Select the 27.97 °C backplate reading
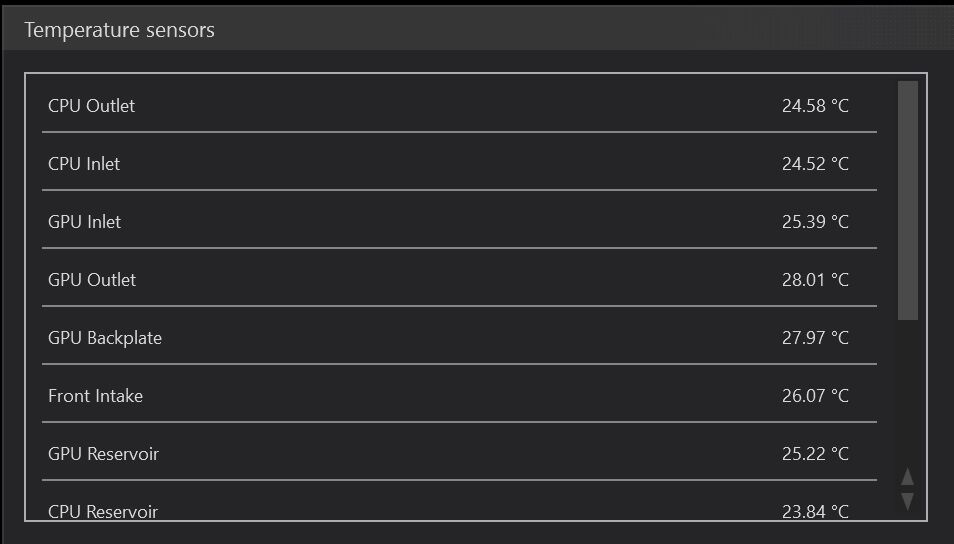The height and width of the screenshot is (544, 954). [x=815, y=338]
